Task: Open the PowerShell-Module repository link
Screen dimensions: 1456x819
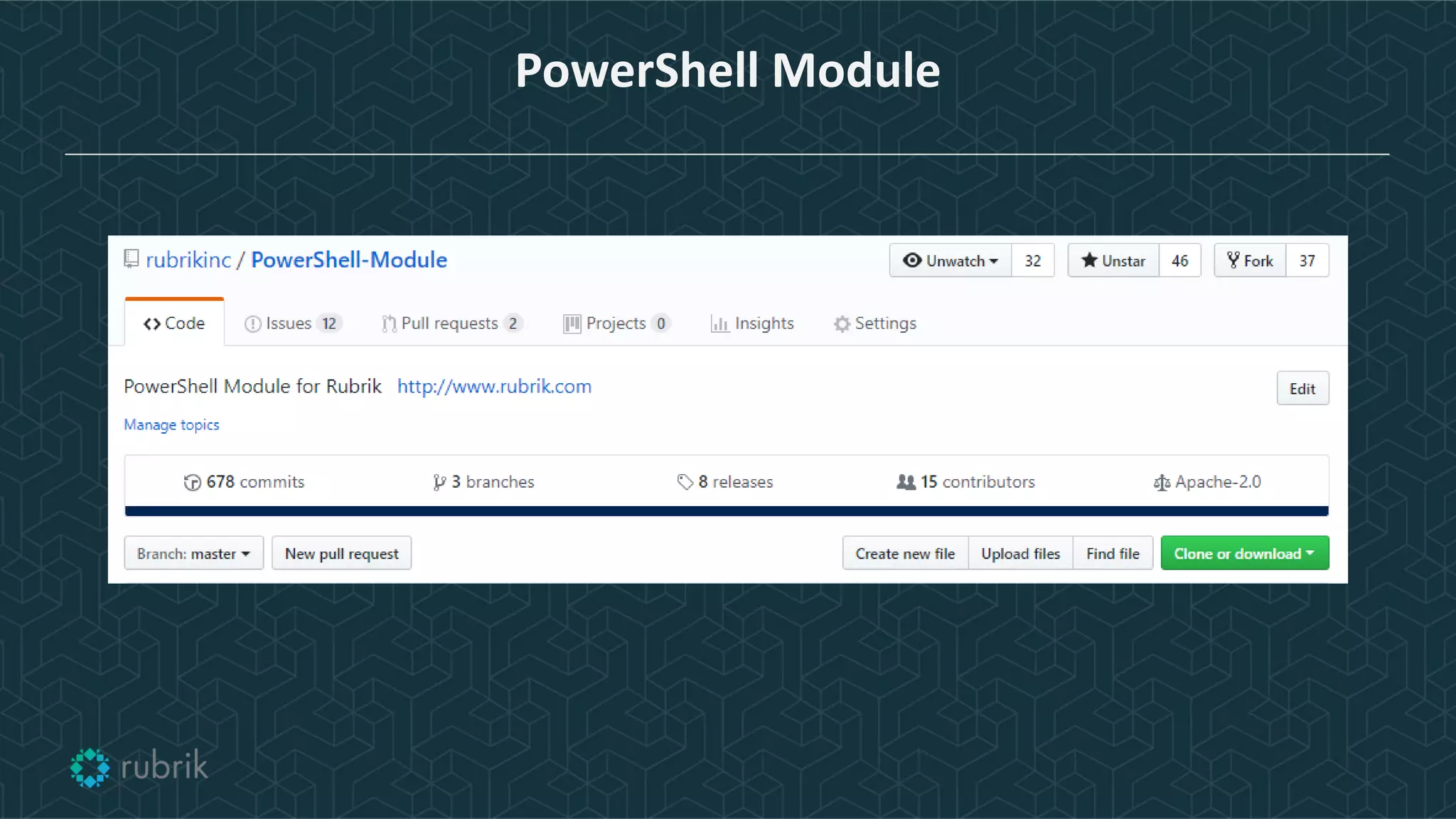Action: 349,260
